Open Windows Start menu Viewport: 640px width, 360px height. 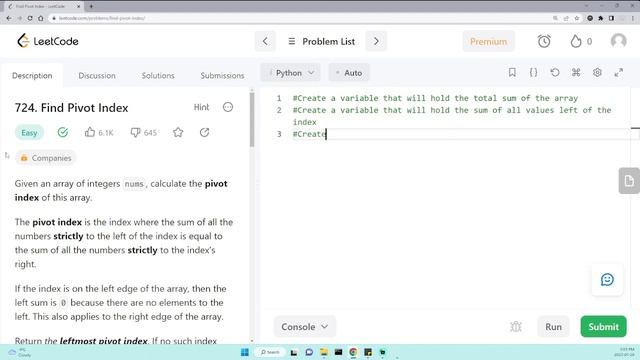click(x=245, y=352)
